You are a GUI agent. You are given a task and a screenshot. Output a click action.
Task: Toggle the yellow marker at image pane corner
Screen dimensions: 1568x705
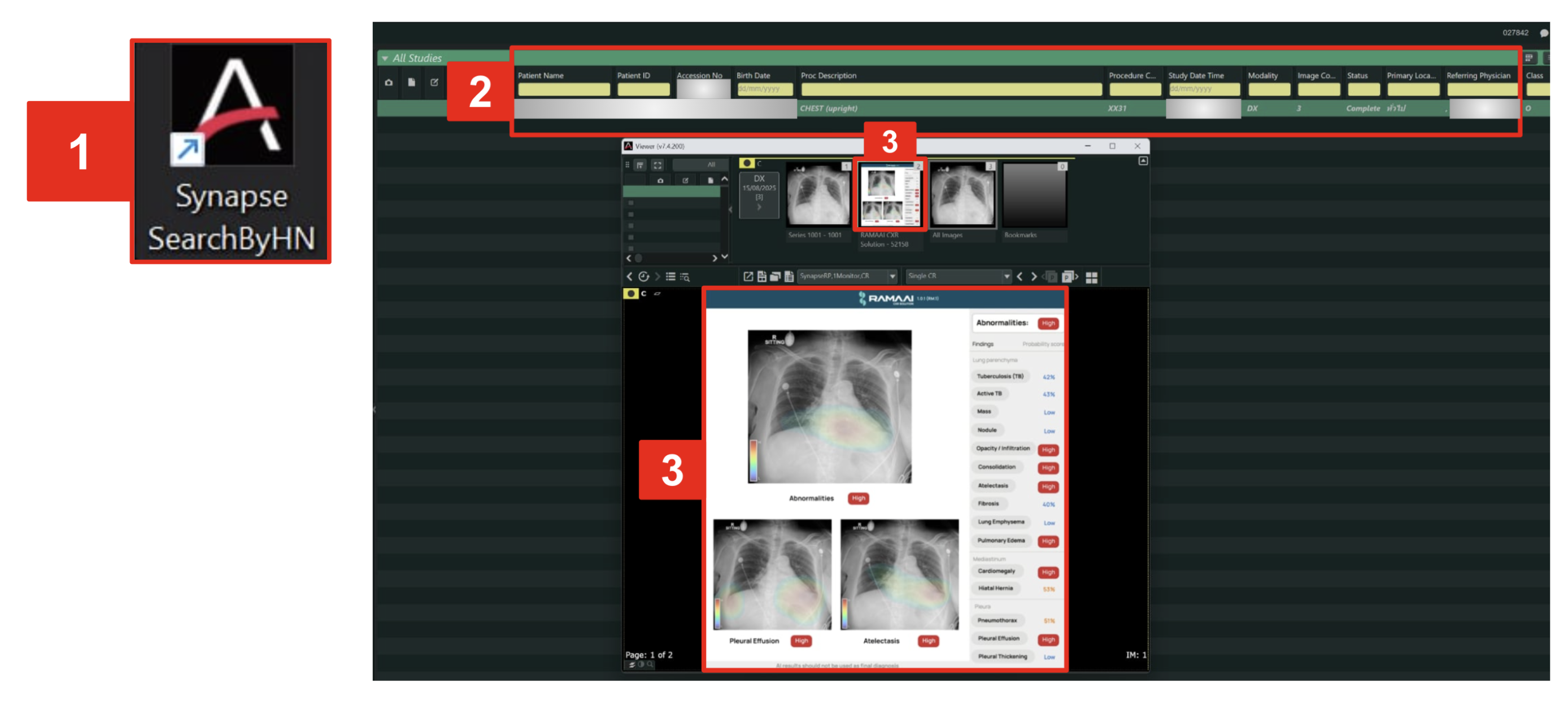point(630,293)
